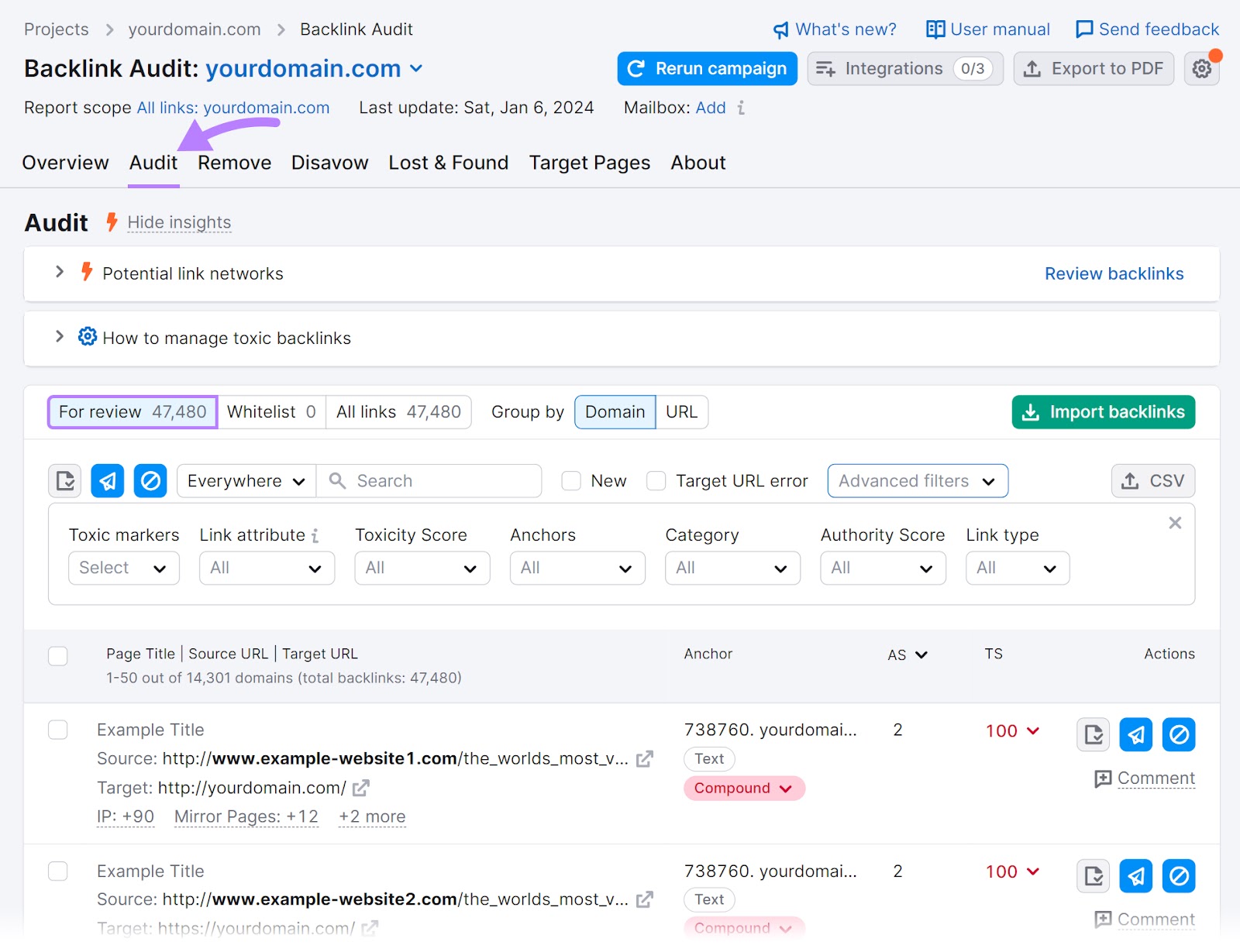Add first backlink to Disavow list
Screen dimensions: 1240x952
click(x=1178, y=734)
